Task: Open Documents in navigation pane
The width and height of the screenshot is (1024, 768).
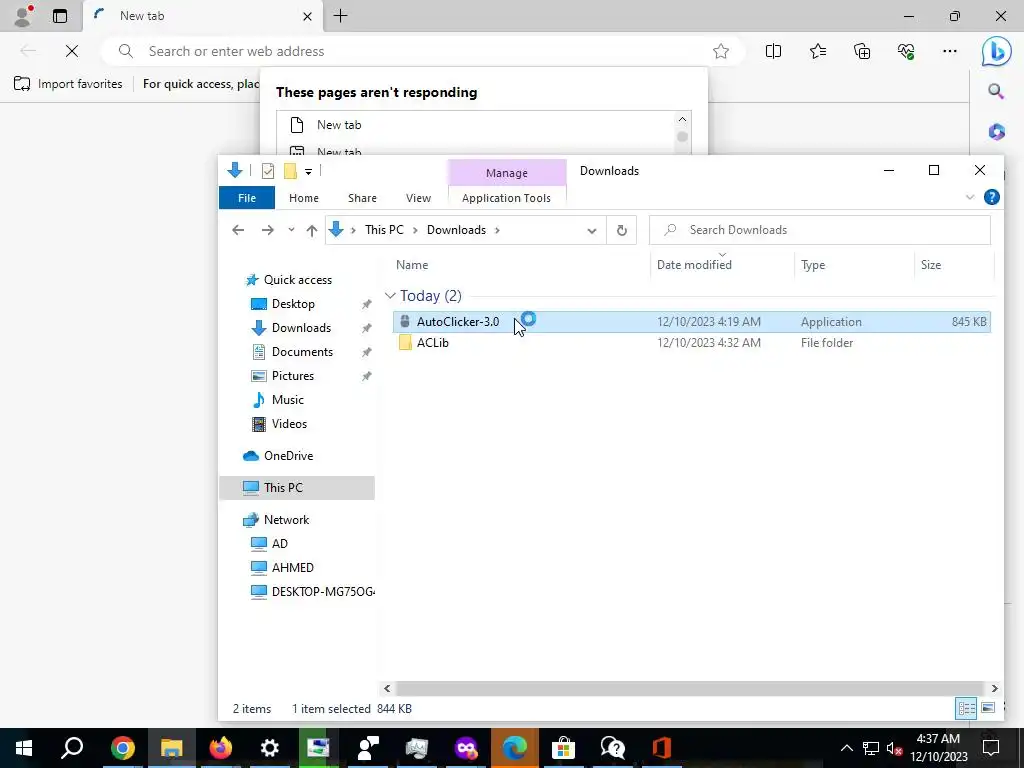Action: [302, 352]
